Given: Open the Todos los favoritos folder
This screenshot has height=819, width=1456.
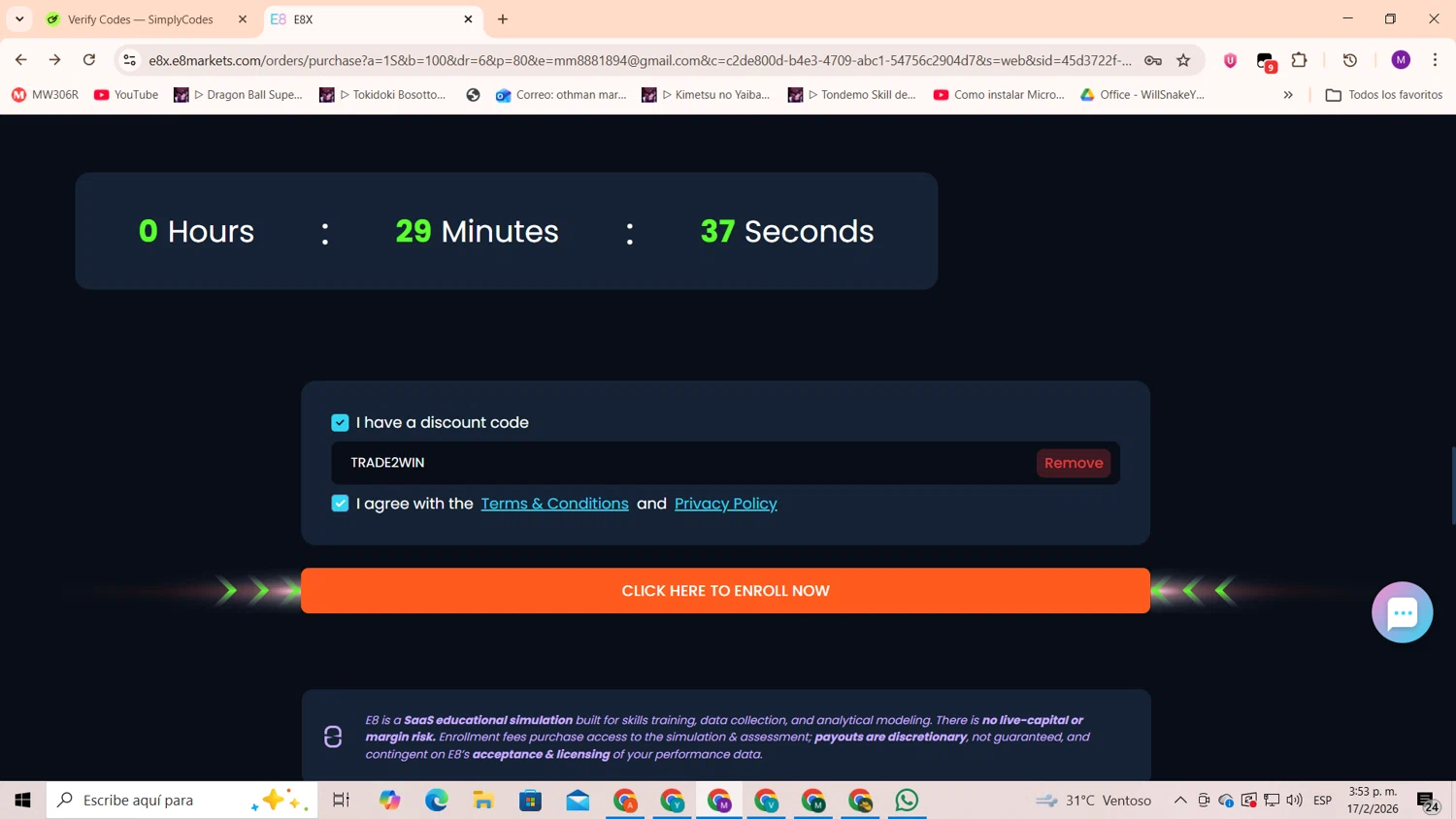Looking at the screenshot, I should point(1384,95).
